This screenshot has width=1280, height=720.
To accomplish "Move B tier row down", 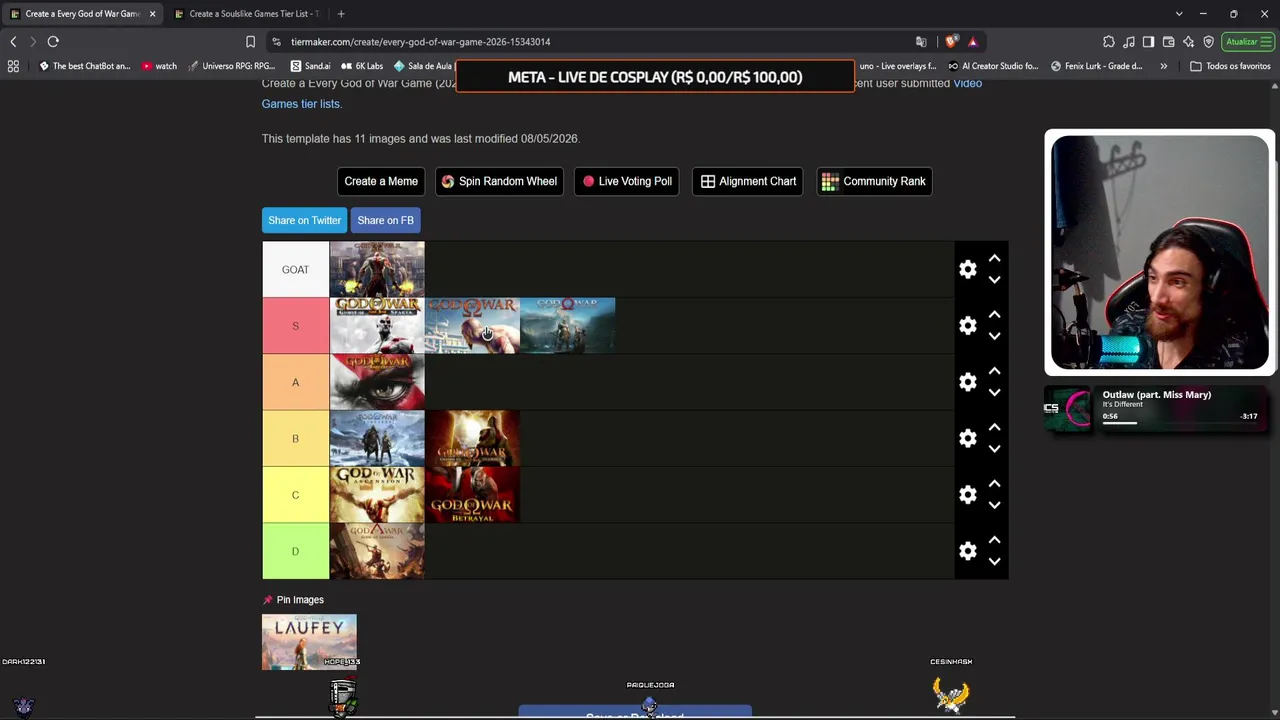I will tap(994, 449).
